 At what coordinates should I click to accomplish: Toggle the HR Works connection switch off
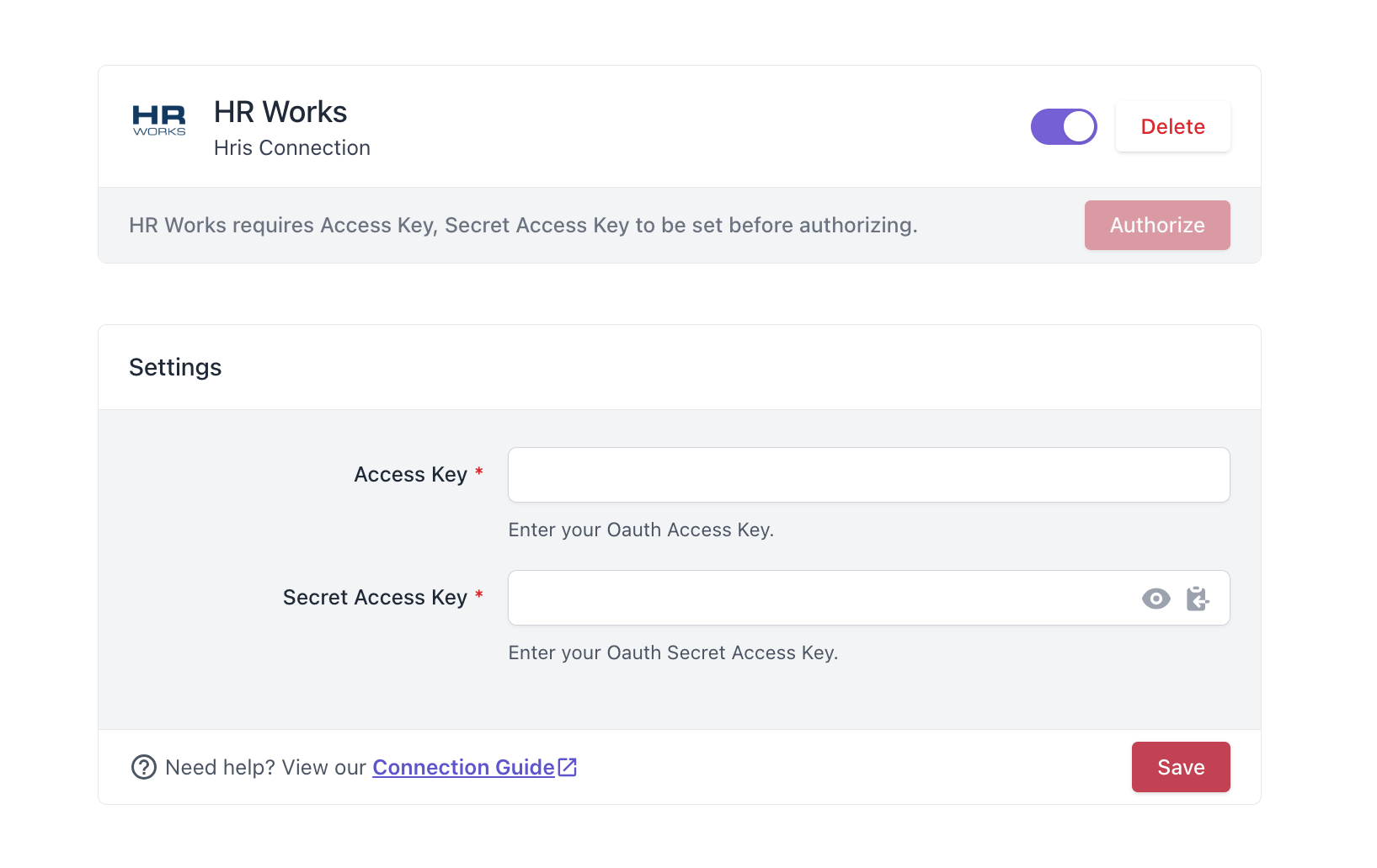point(1064,126)
